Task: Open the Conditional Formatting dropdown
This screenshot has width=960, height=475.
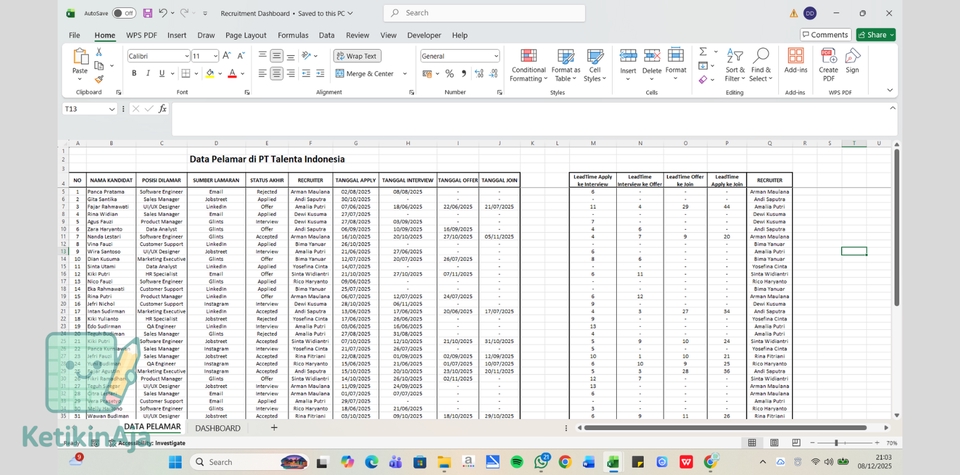Action: point(529,65)
